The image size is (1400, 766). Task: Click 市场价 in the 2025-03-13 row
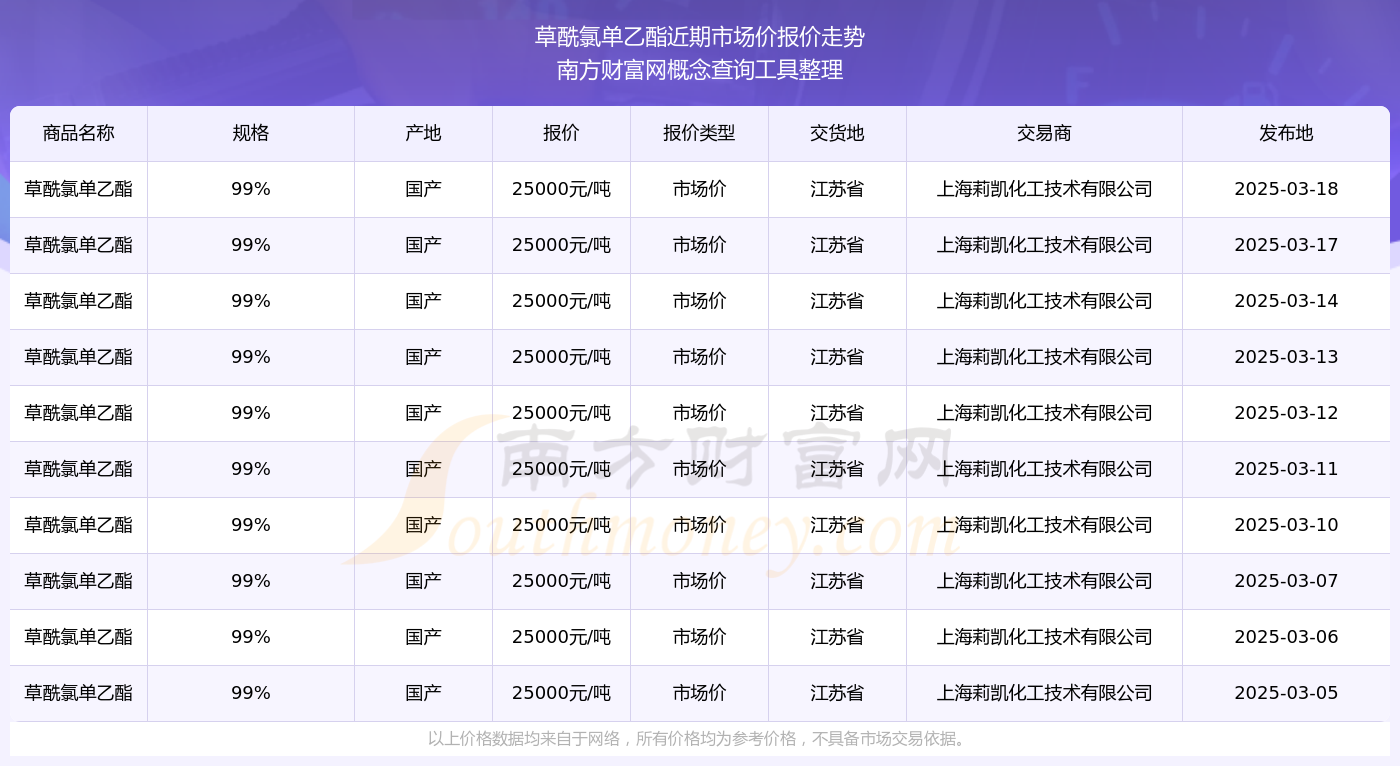(x=699, y=357)
